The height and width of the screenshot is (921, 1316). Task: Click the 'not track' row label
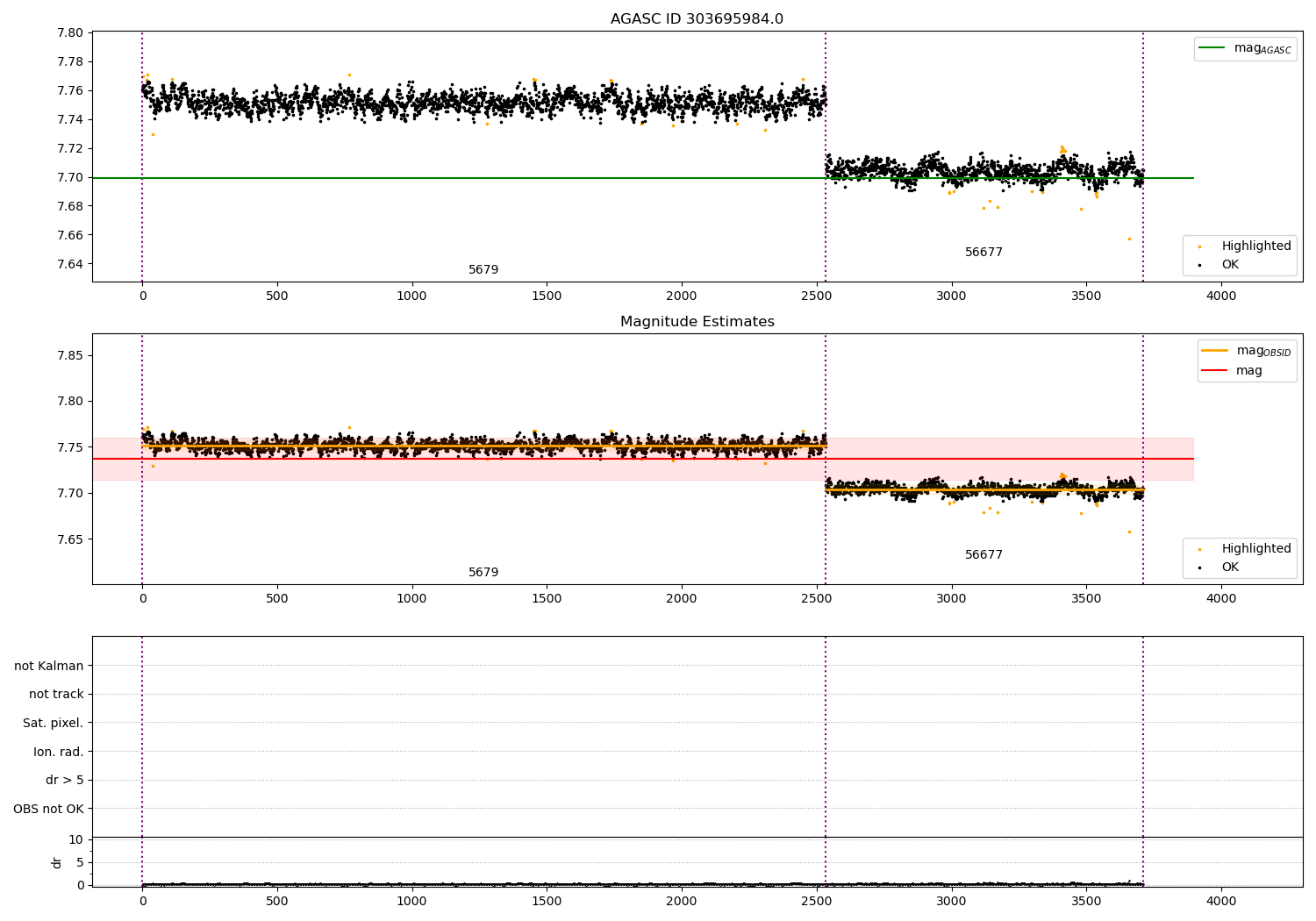click(56, 694)
